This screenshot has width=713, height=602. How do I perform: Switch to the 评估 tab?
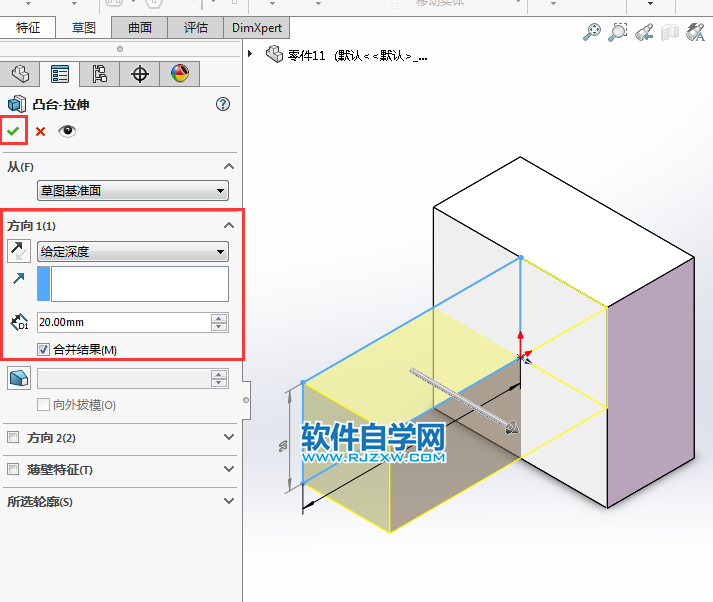(x=196, y=28)
